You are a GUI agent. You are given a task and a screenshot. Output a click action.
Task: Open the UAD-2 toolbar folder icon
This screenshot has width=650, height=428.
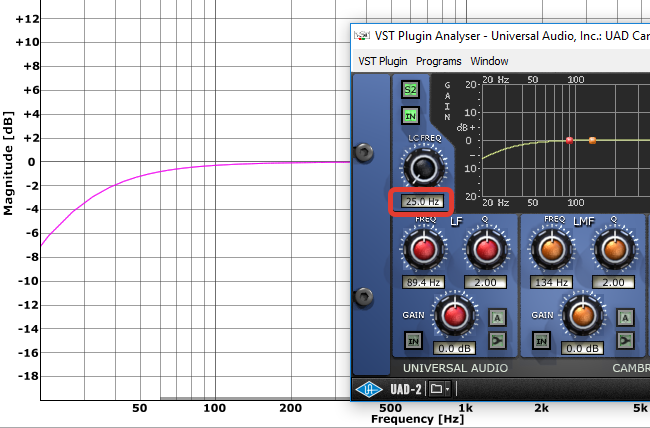coord(436,389)
